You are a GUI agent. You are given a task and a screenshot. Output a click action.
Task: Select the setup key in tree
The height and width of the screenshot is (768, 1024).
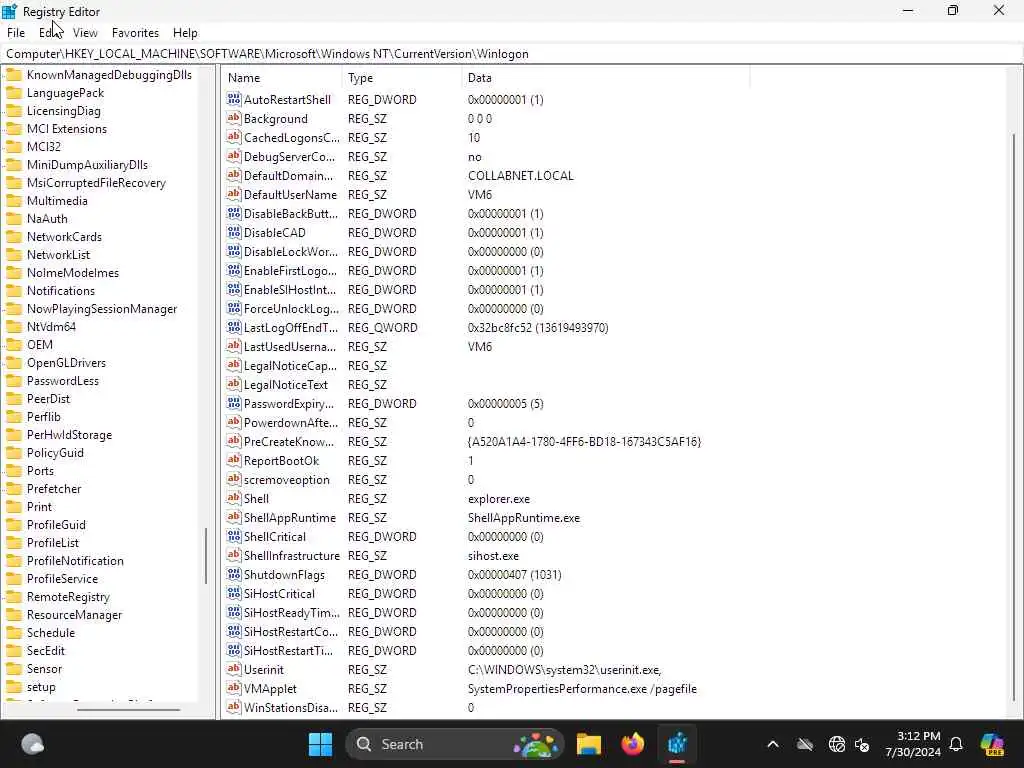pos(40,687)
